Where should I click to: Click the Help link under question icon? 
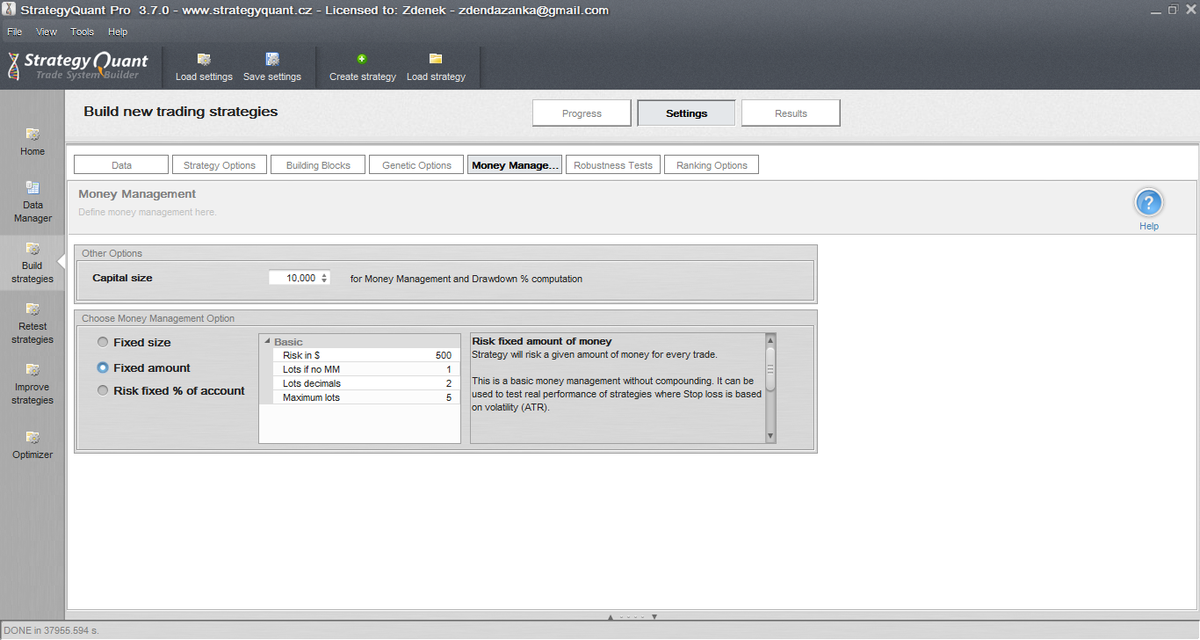(x=1149, y=226)
